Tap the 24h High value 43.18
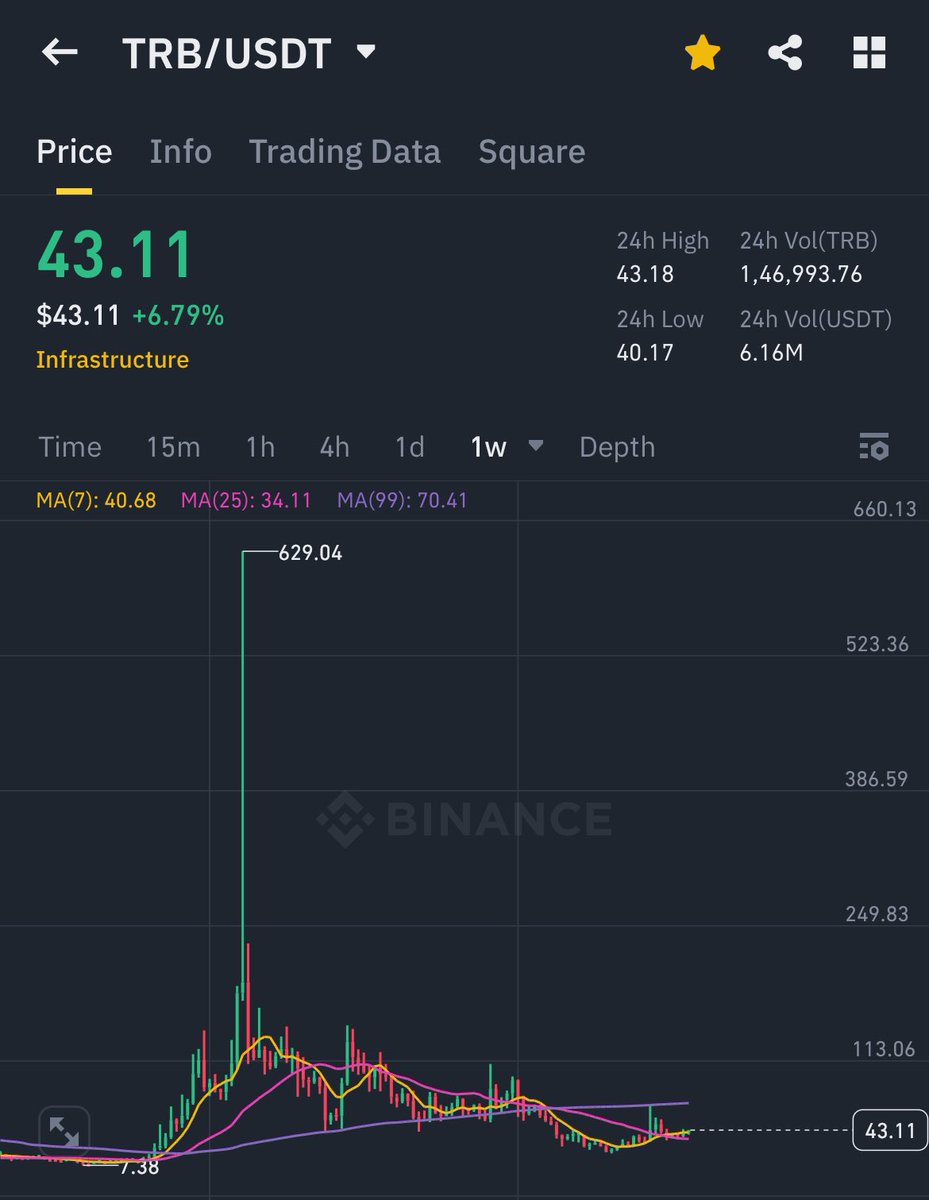929x1200 pixels. coord(645,274)
